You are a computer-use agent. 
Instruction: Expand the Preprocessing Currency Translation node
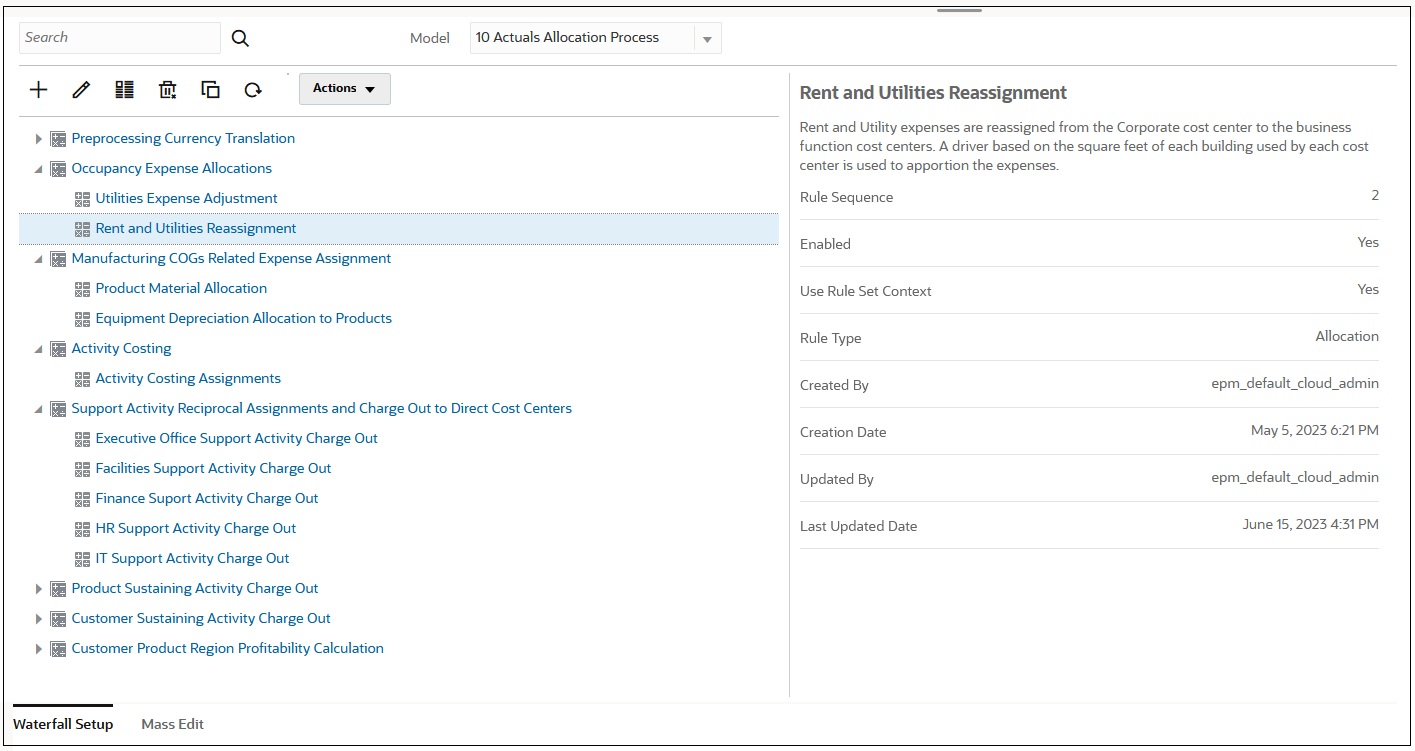click(38, 138)
